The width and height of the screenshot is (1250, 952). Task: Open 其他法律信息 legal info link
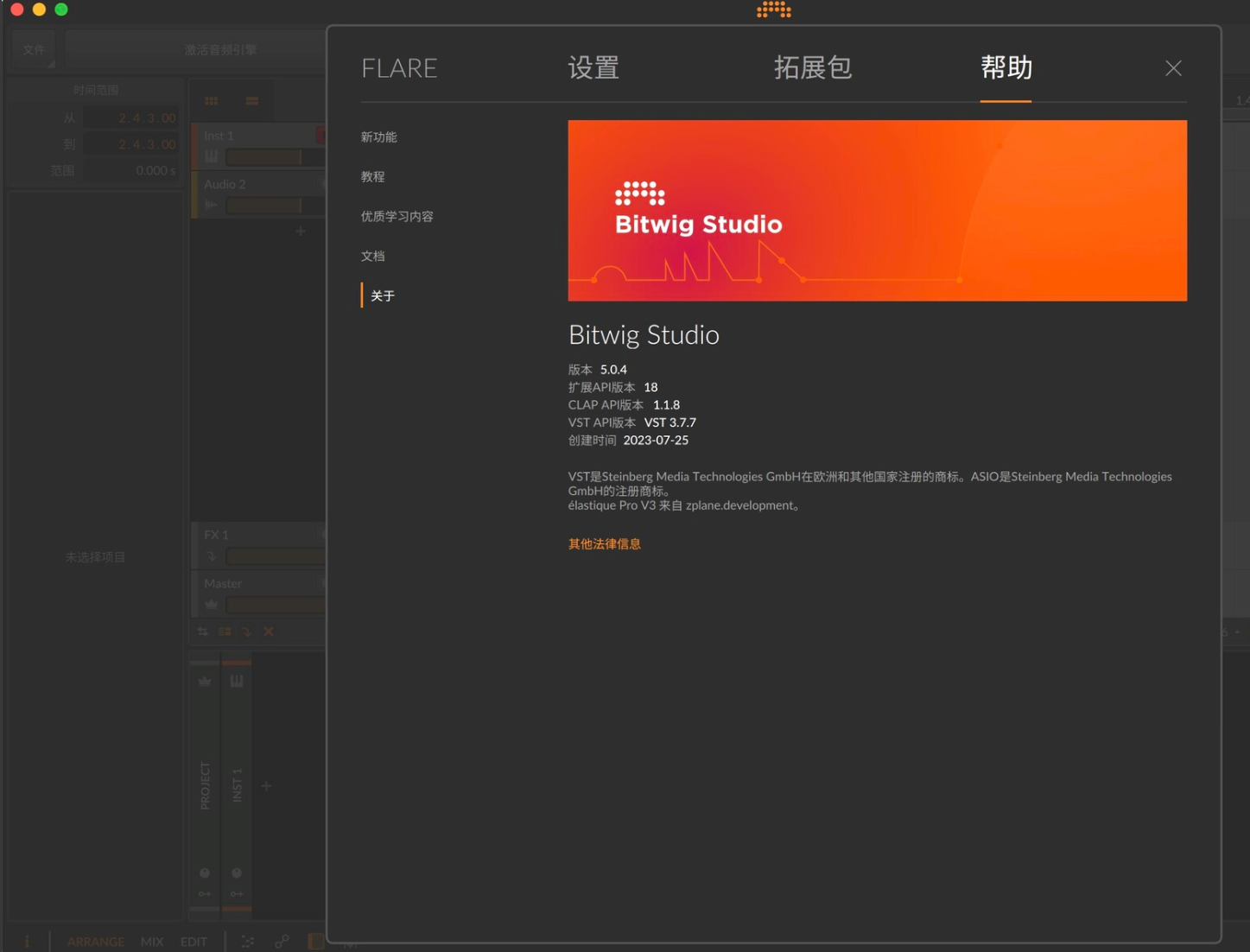604,544
